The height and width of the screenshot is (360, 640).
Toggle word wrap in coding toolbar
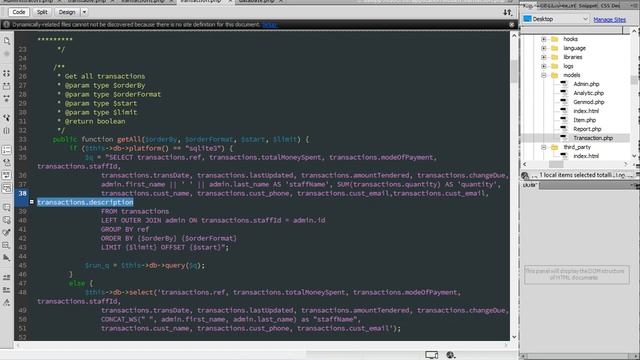[x=7, y=175]
